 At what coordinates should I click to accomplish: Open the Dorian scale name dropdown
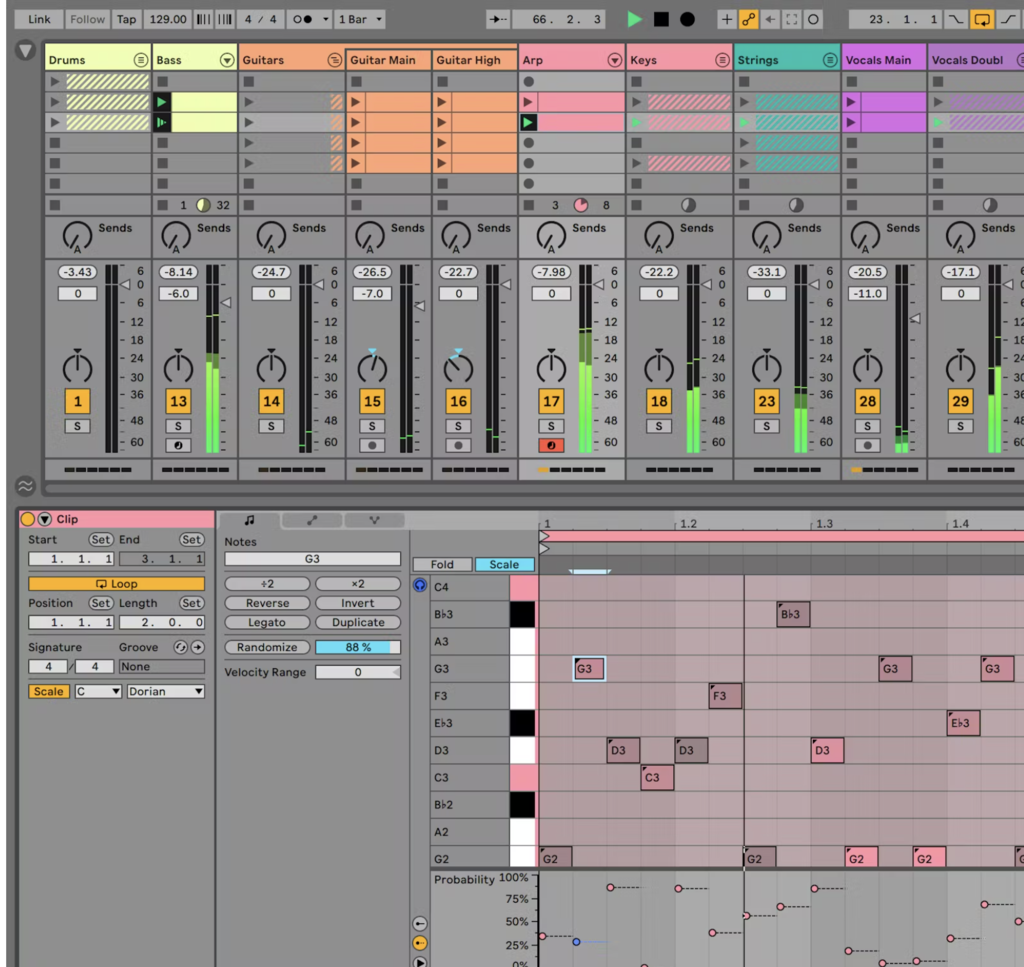click(165, 691)
